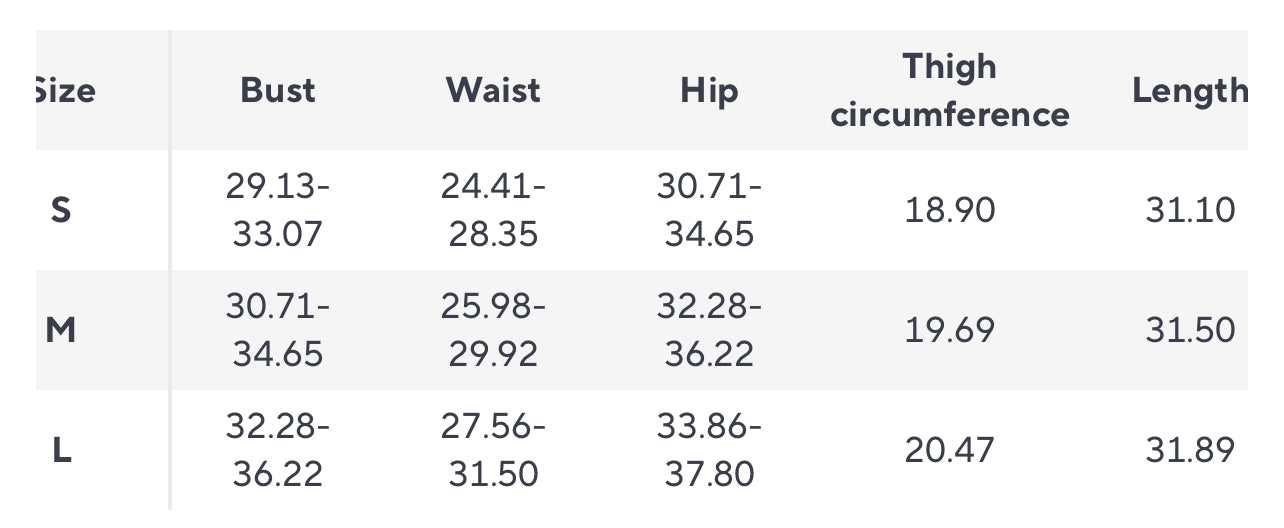The width and height of the screenshot is (1284, 528).
Task: Click length value 31.50 in M row
Action: click(x=1190, y=331)
